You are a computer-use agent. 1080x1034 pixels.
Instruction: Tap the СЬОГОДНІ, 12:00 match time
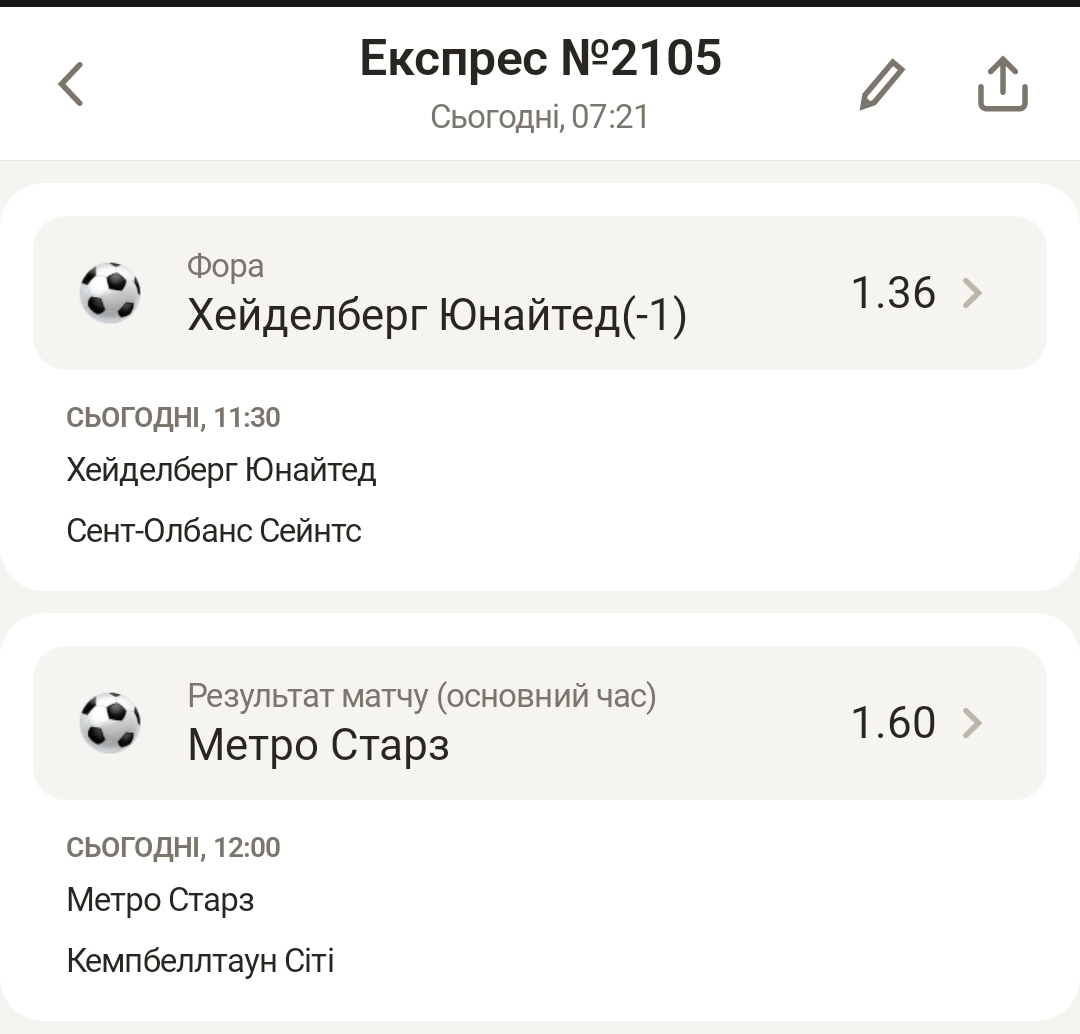point(173,848)
